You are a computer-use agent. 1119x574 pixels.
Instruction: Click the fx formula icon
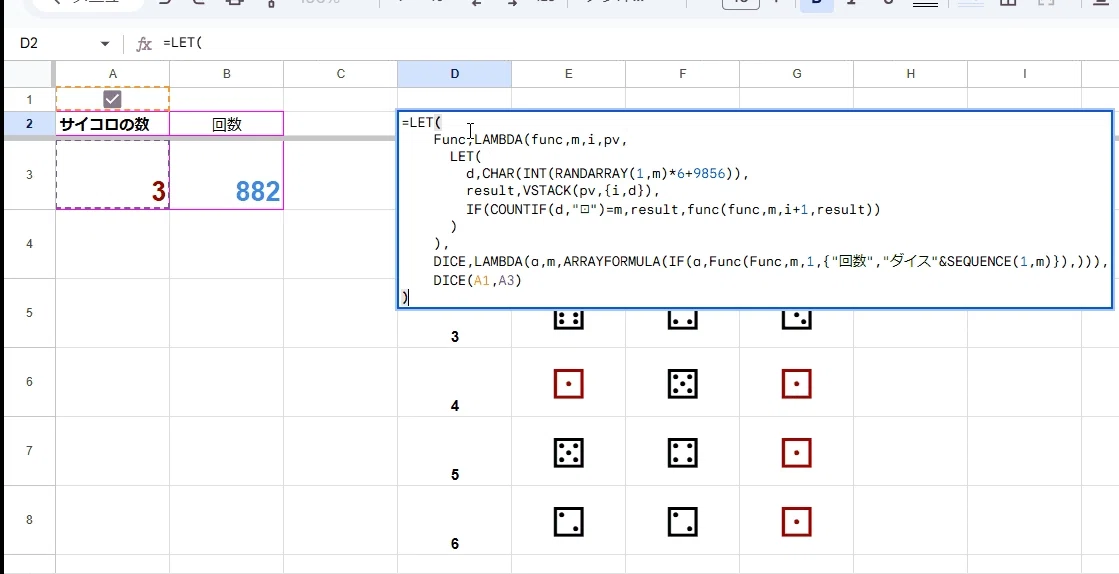(x=144, y=44)
